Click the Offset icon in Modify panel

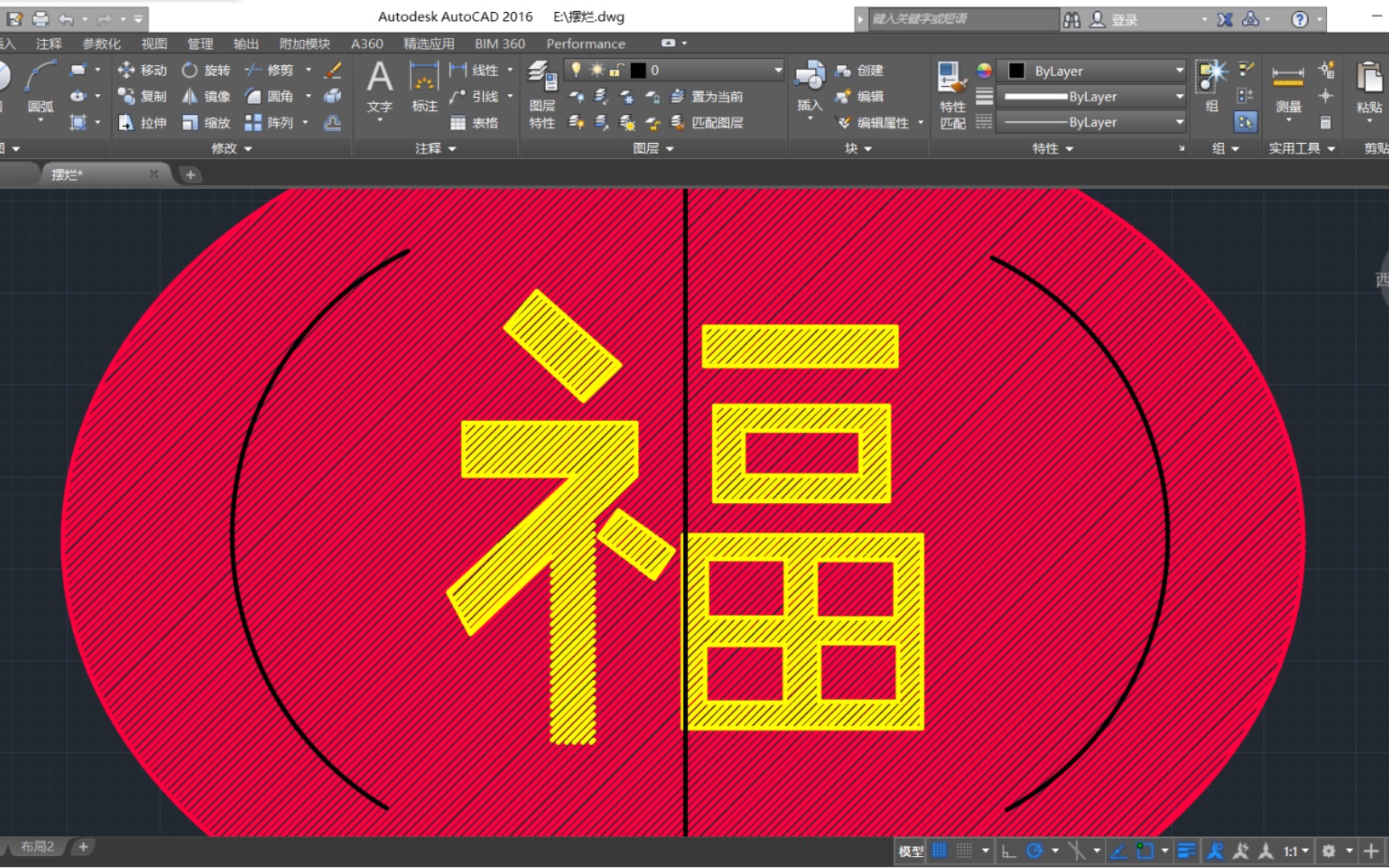tap(333, 123)
